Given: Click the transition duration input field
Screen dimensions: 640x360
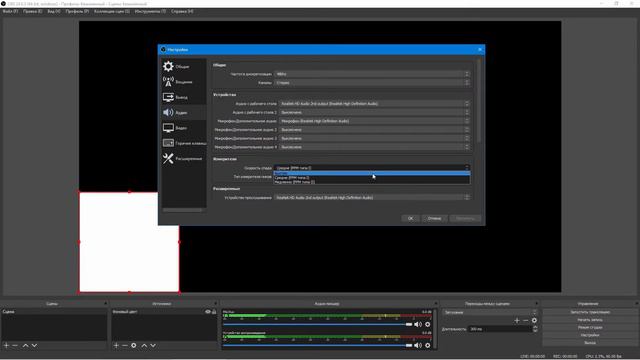Looking at the screenshot, I should [x=500, y=329].
